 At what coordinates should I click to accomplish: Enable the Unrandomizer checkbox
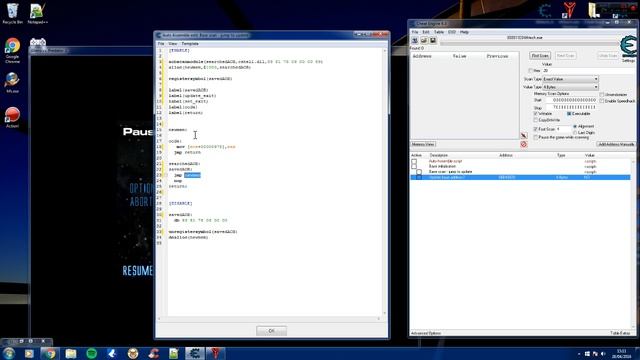[602, 95]
